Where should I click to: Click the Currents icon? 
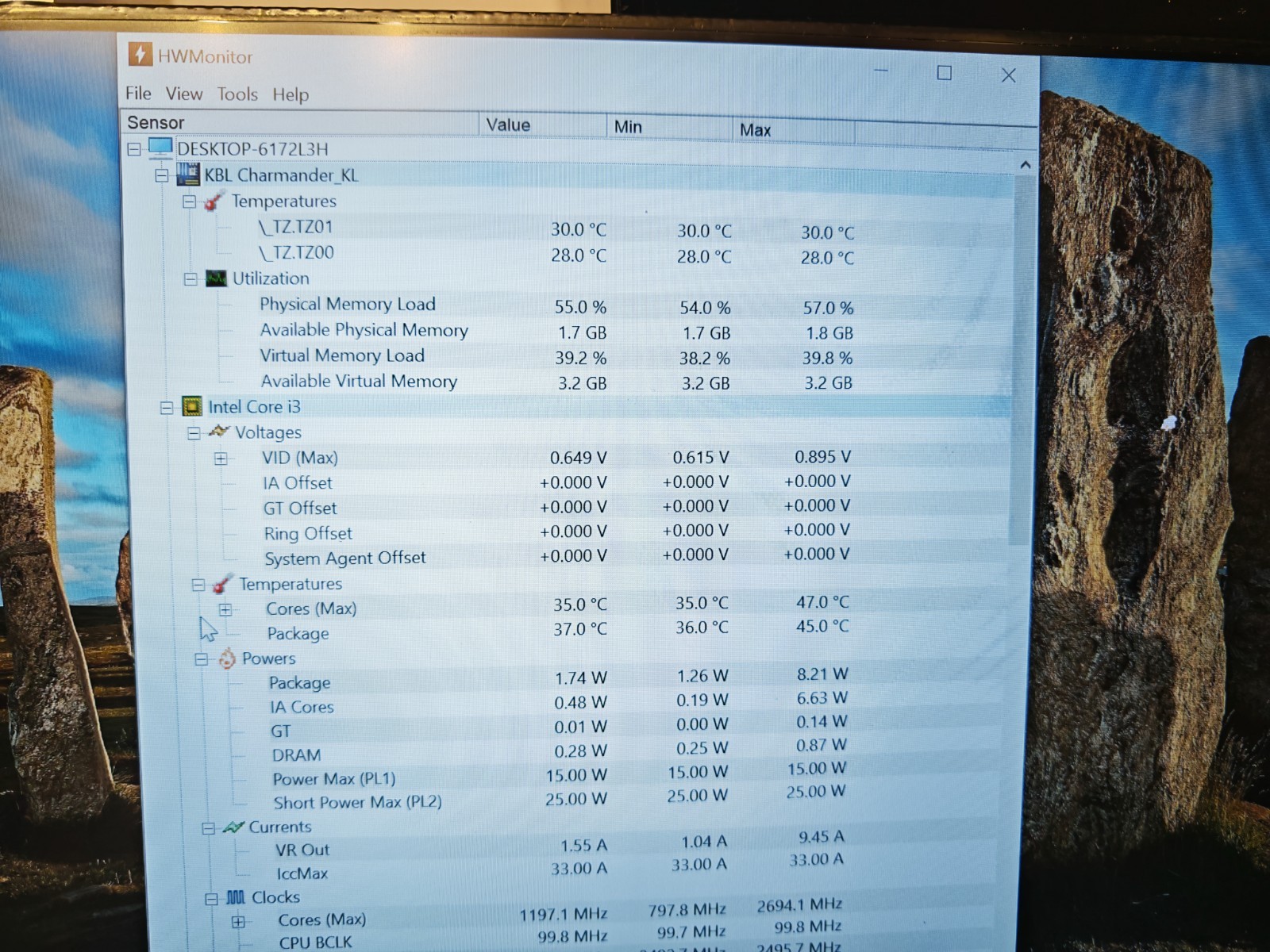pos(233,827)
